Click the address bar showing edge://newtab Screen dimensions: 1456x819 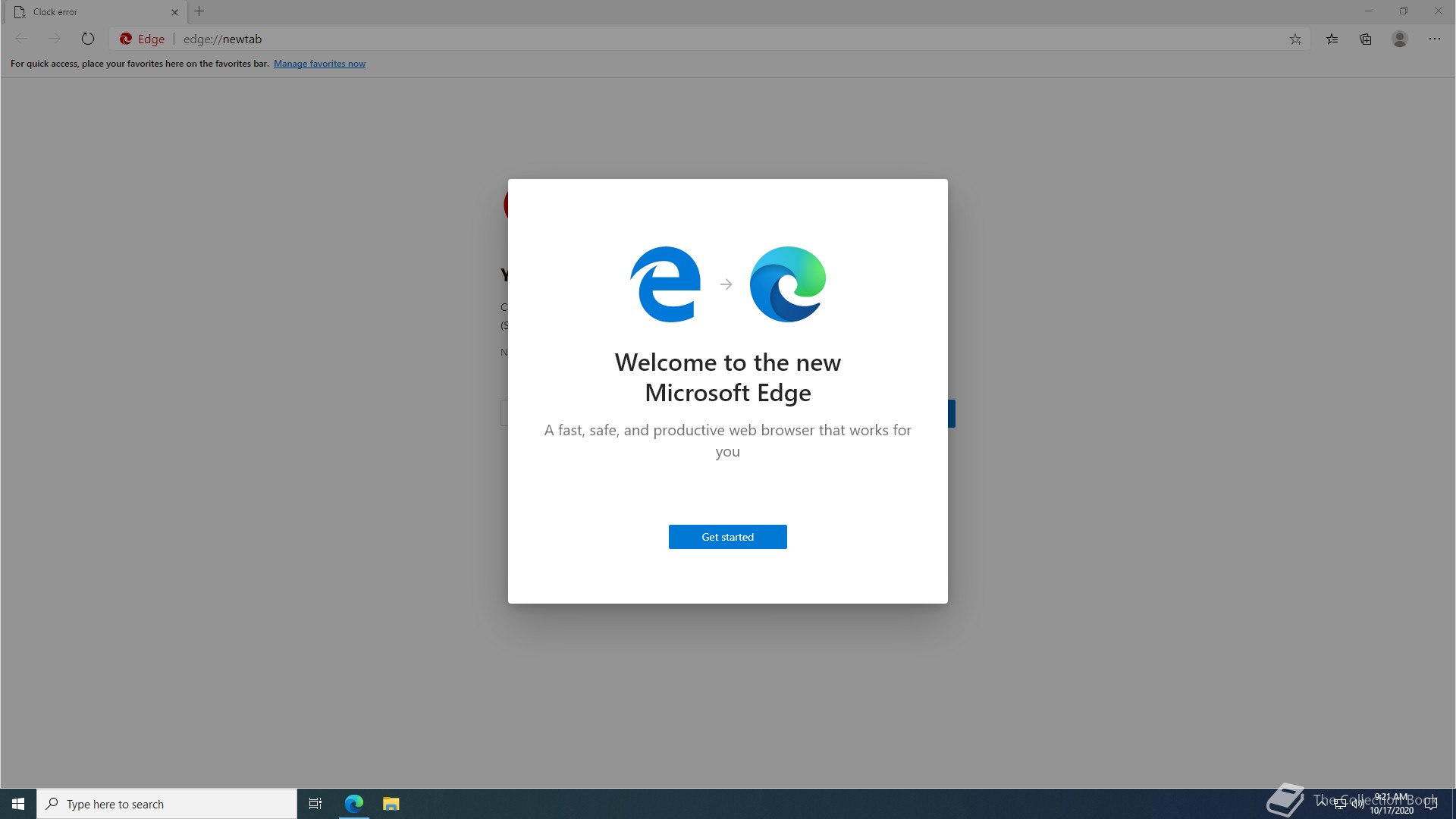[x=682, y=39]
